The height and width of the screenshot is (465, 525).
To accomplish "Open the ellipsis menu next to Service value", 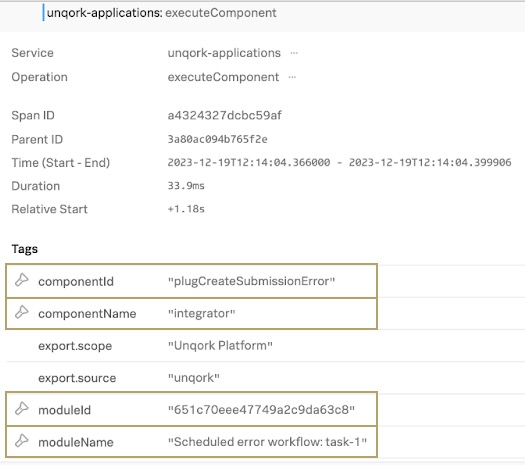I will coord(294,53).
